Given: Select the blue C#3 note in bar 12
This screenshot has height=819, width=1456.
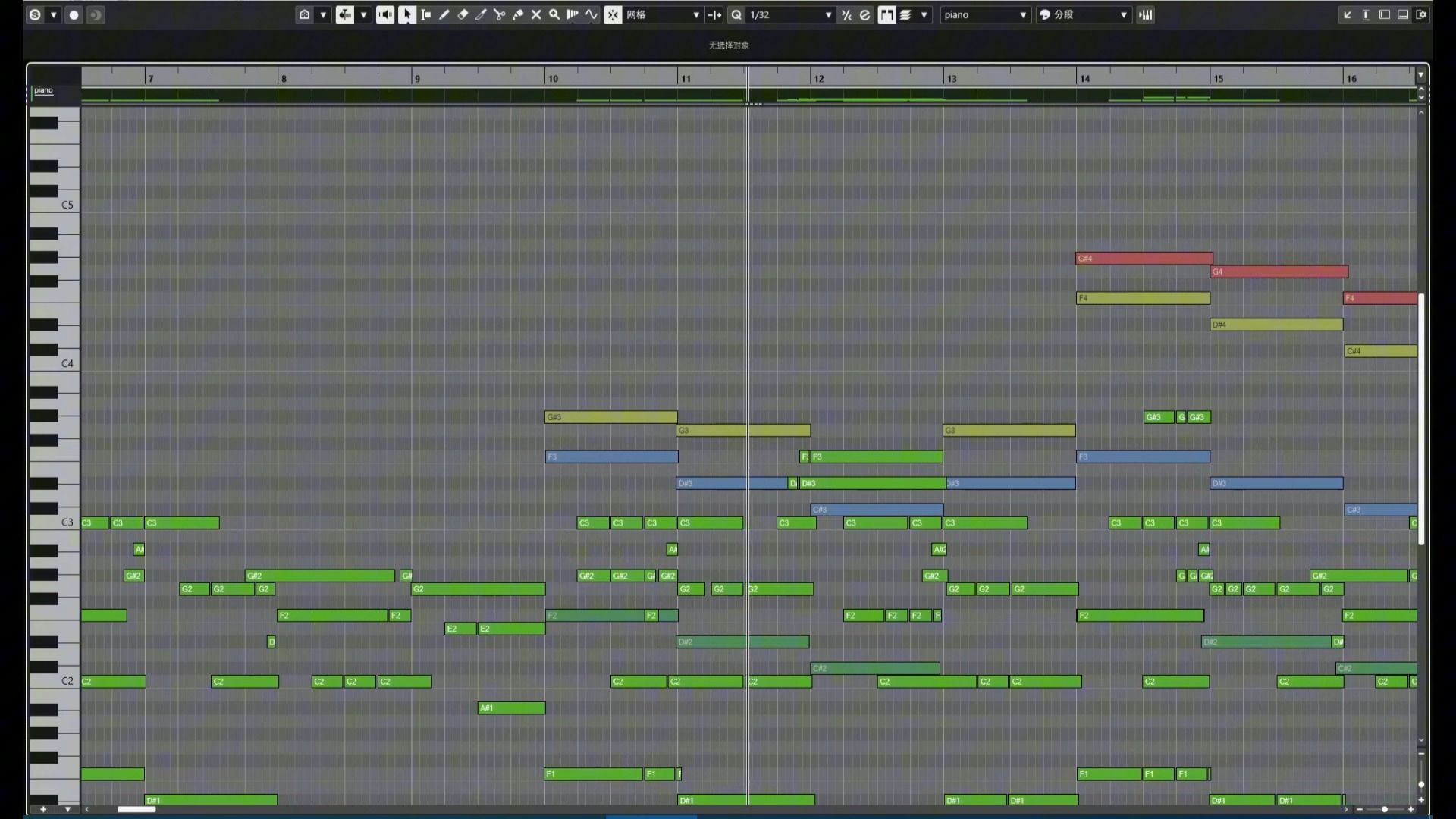Looking at the screenshot, I should pyautogui.click(x=877, y=510).
